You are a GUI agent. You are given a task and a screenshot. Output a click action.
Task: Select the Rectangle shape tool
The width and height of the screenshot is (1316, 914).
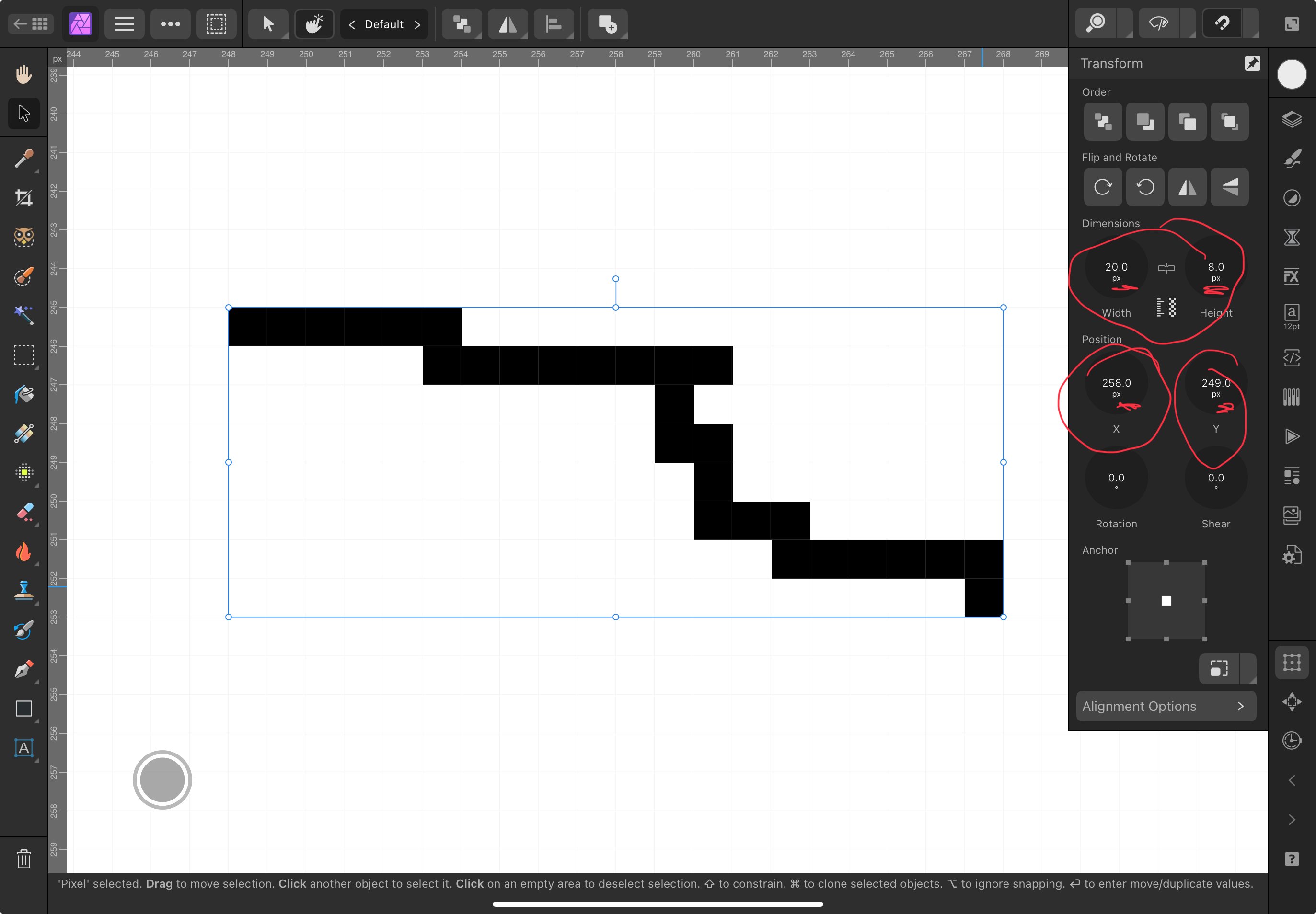[x=23, y=708]
